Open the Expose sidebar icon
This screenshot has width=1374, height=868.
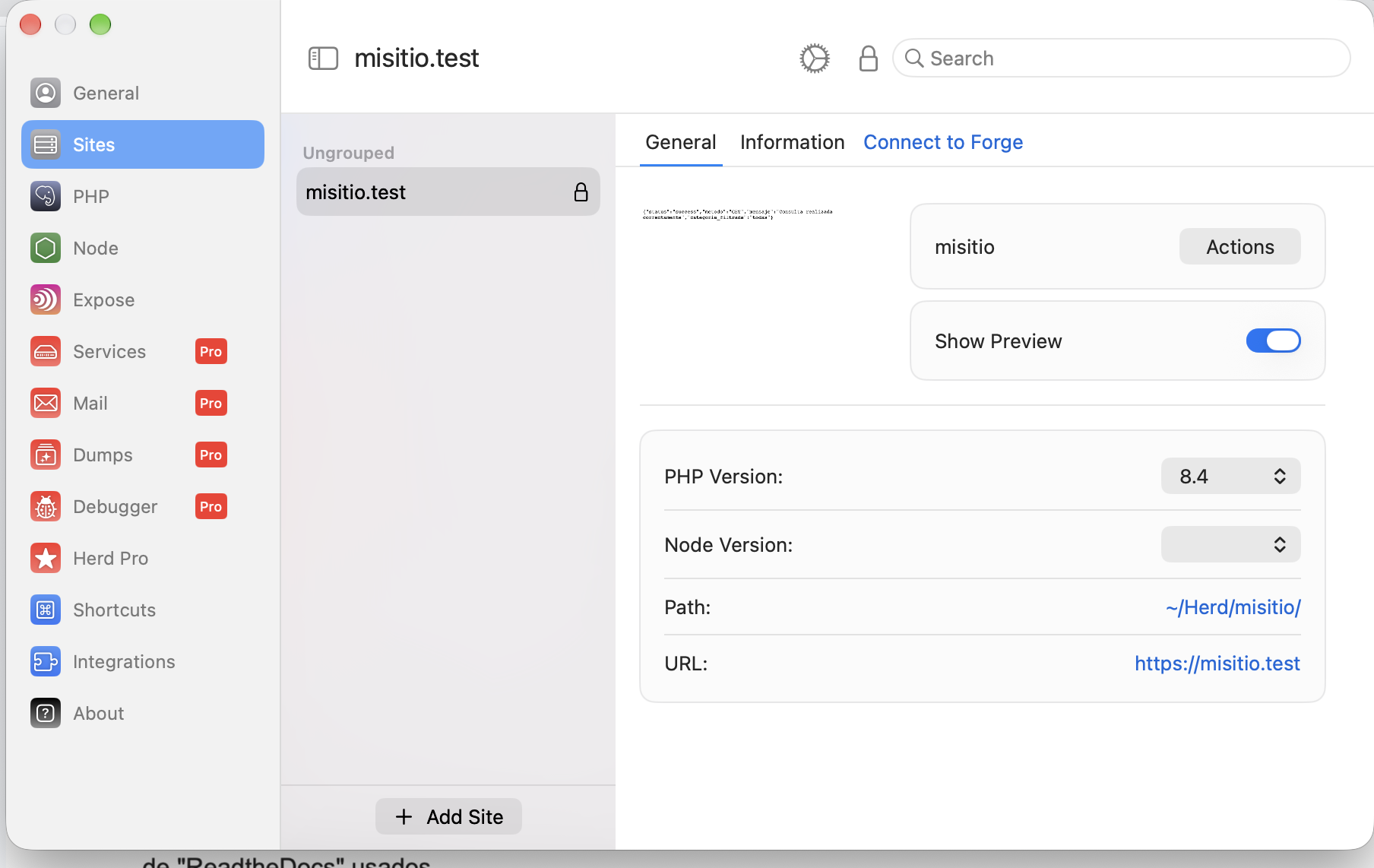pos(46,299)
